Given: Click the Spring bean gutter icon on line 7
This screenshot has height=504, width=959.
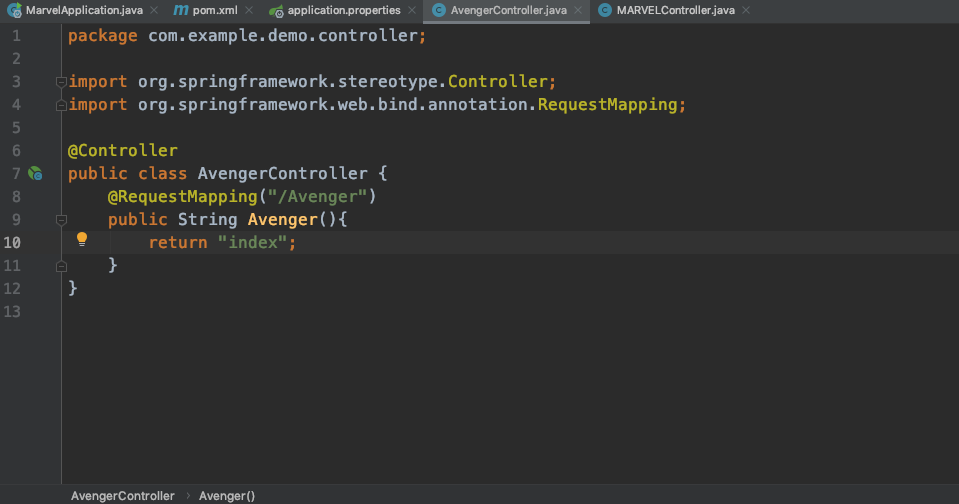Looking at the screenshot, I should coord(35,174).
